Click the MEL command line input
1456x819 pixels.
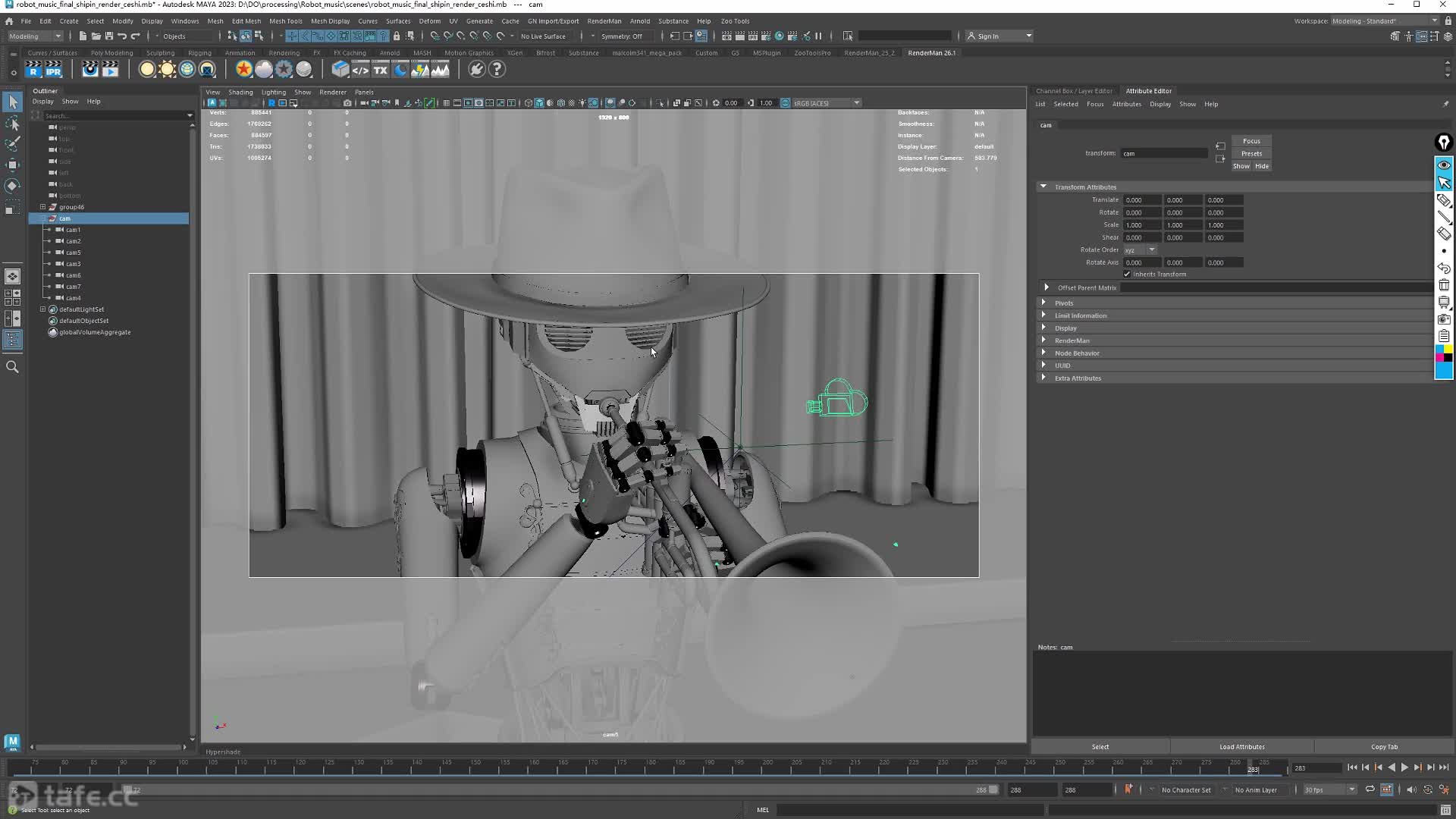908,810
